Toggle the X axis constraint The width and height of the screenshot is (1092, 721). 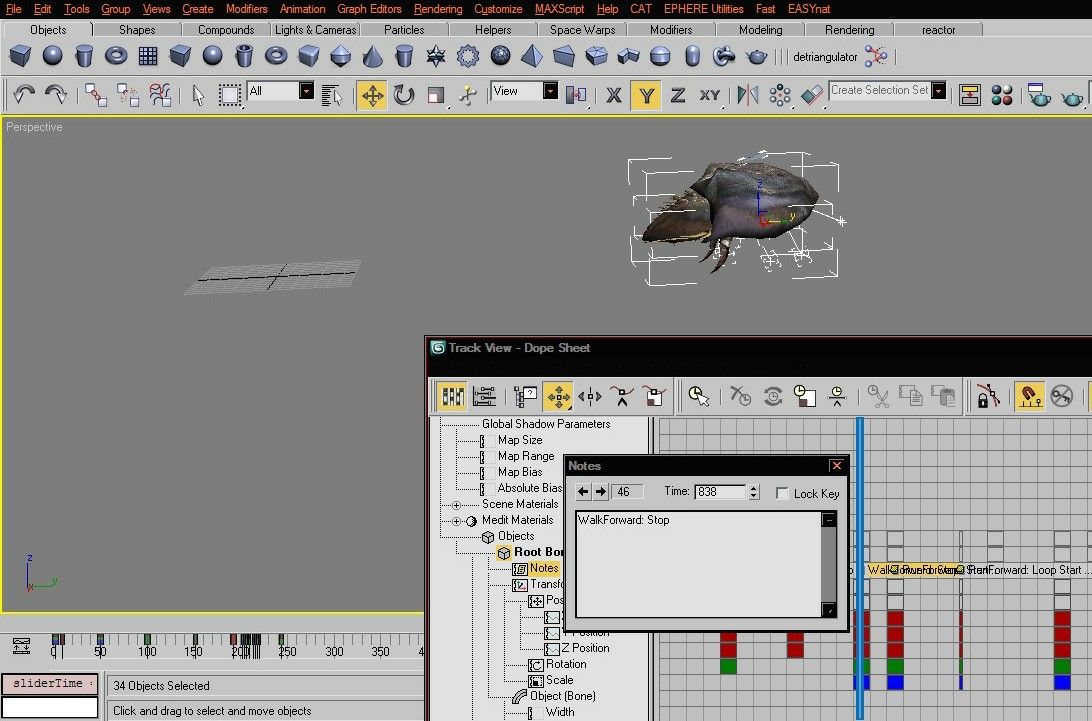tap(614, 95)
